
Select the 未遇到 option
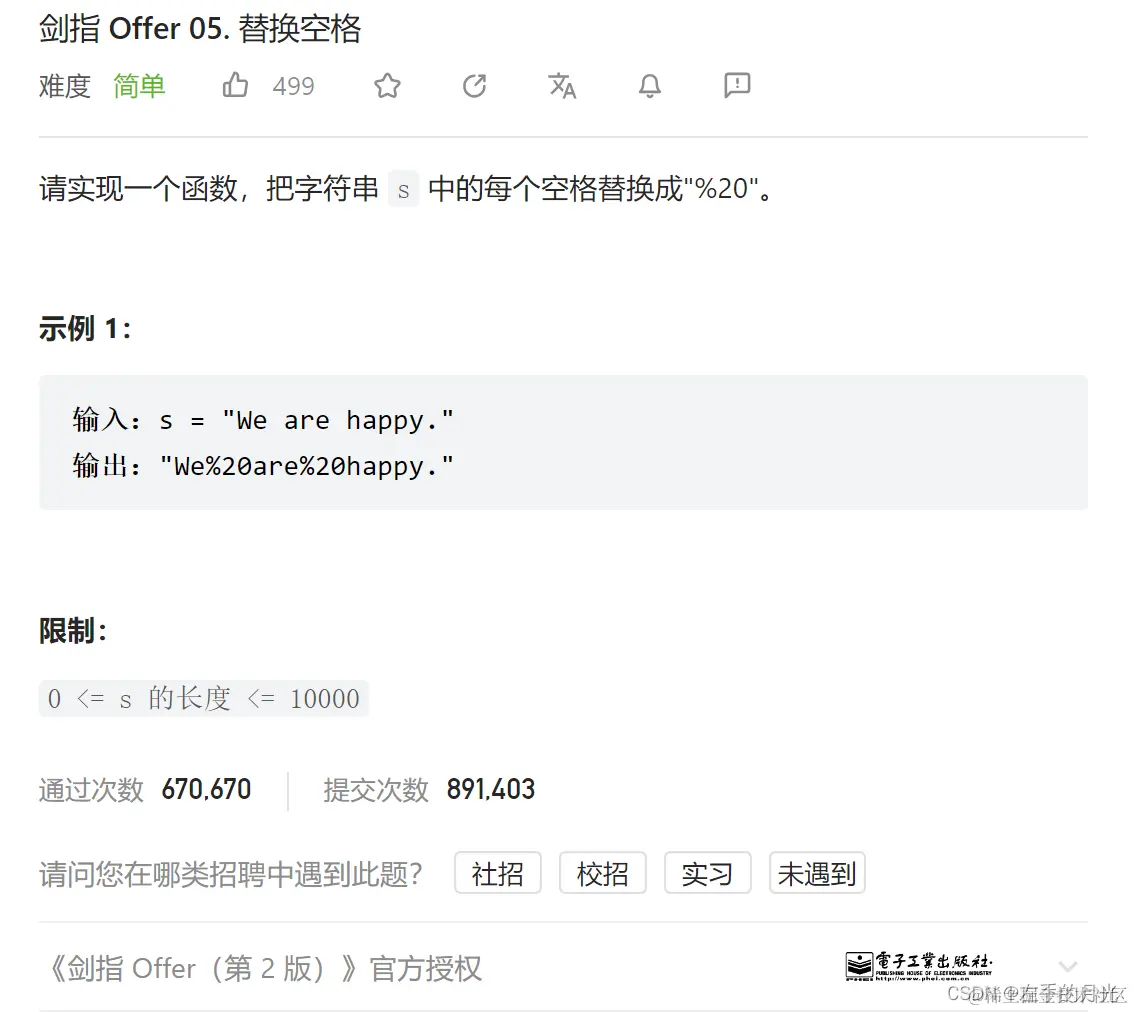(x=817, y=873)
